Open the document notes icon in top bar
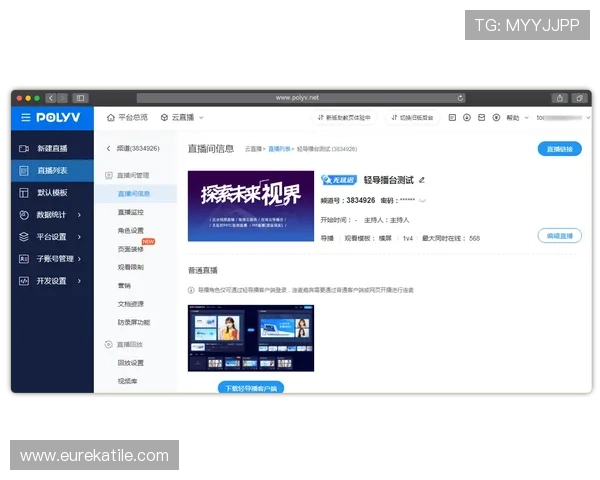Viewport: 600px width, 480px height. click(452, 118)
